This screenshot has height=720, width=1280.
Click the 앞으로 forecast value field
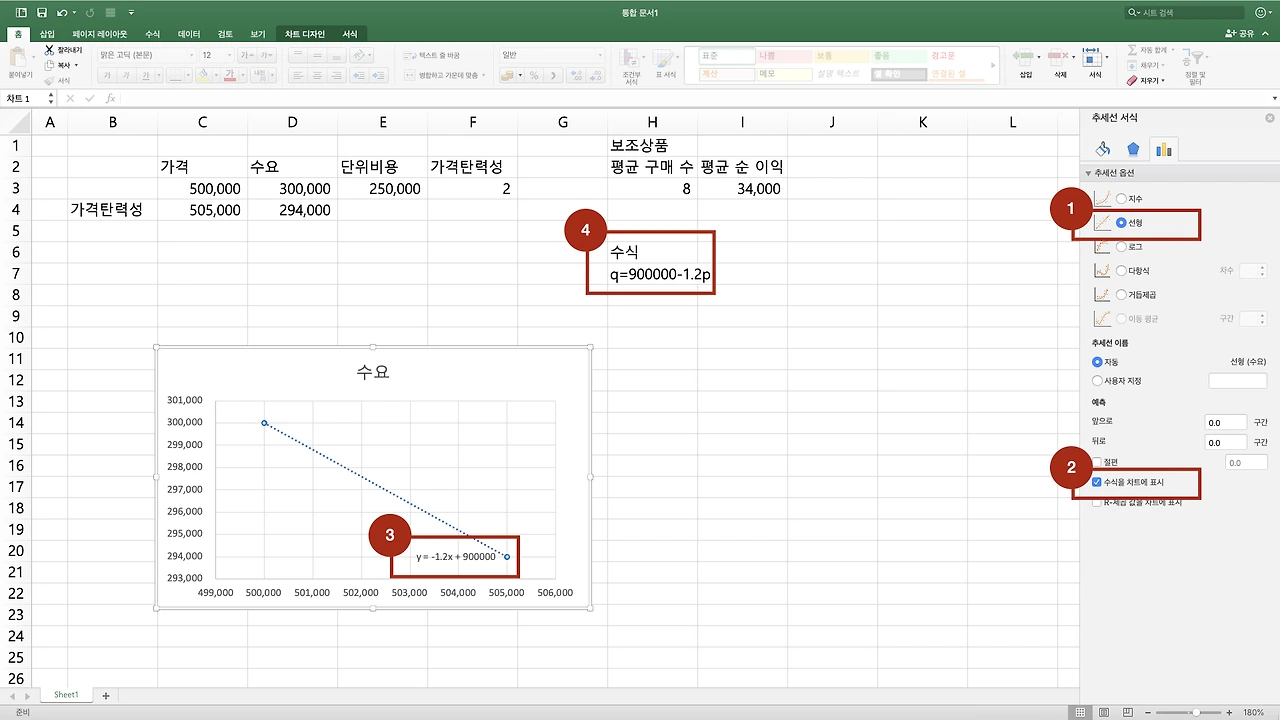(1225, 422)
